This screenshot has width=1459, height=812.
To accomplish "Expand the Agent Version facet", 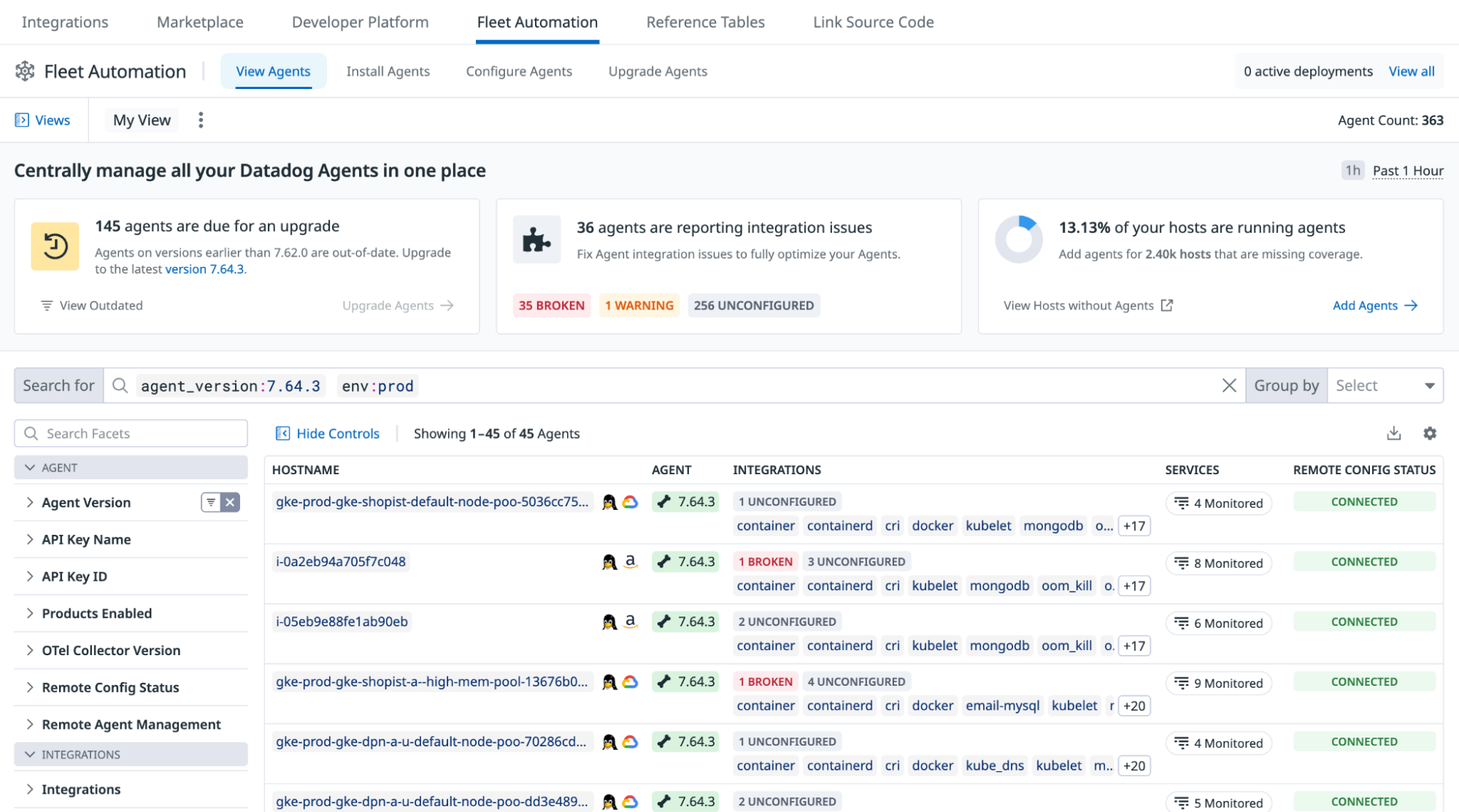I will tap(30, 502).
